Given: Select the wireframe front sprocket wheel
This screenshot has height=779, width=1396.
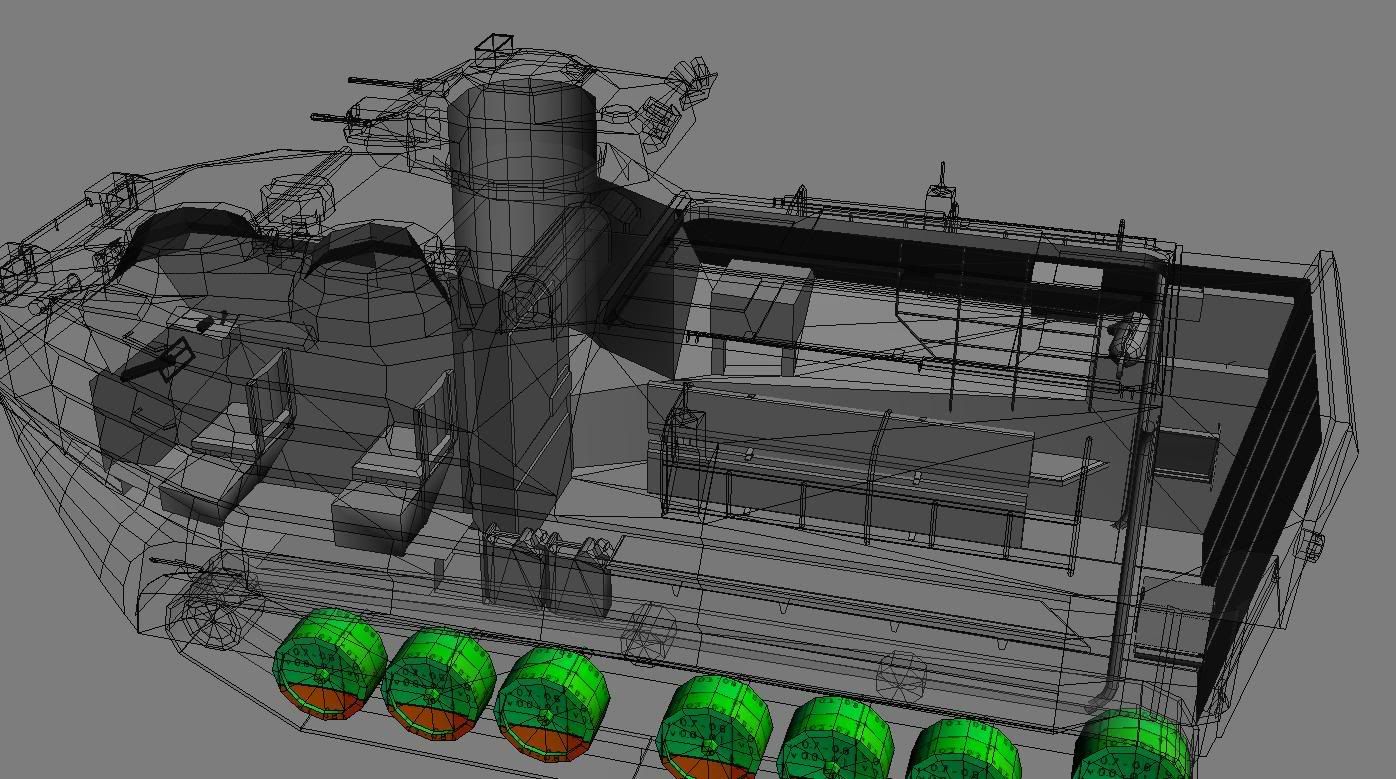Looking at the screenshot, I should (x=212, y=612).
